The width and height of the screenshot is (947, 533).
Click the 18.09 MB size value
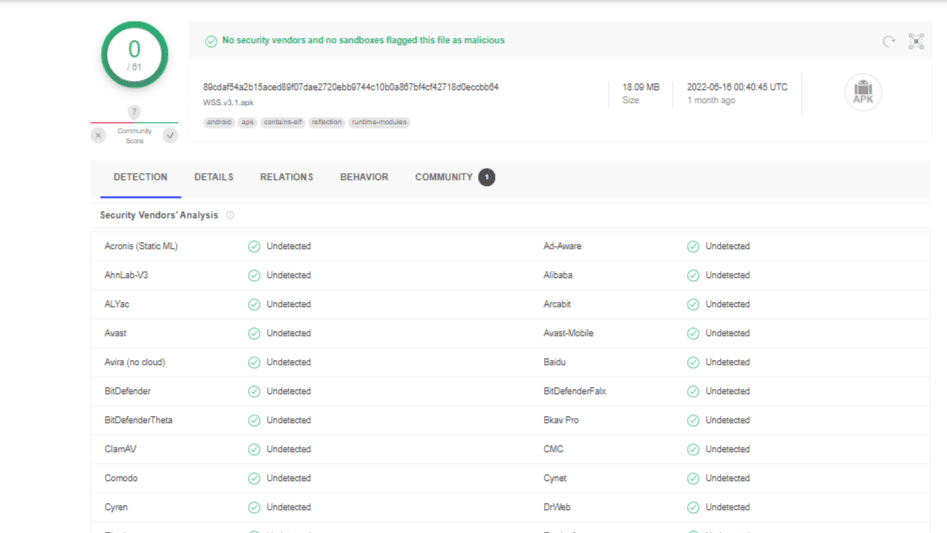(641, 87)
